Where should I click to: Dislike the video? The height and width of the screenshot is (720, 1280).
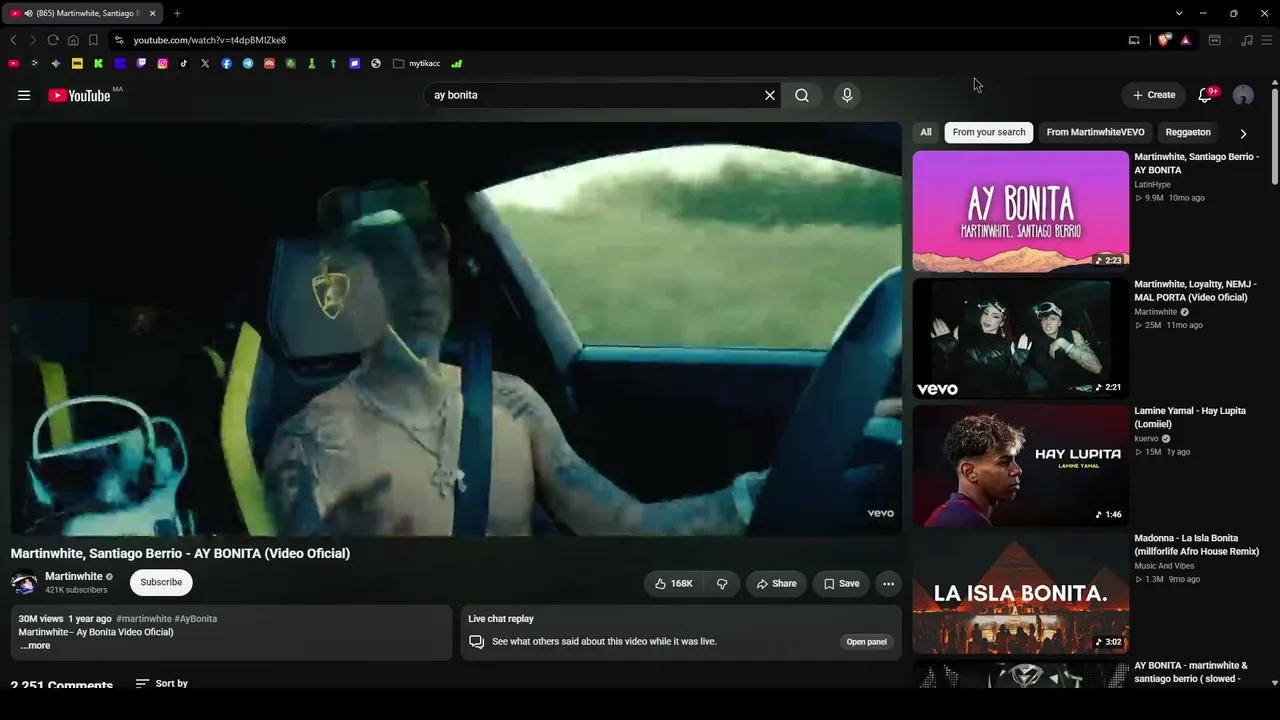pyautogui.click(x=722, y=584)
